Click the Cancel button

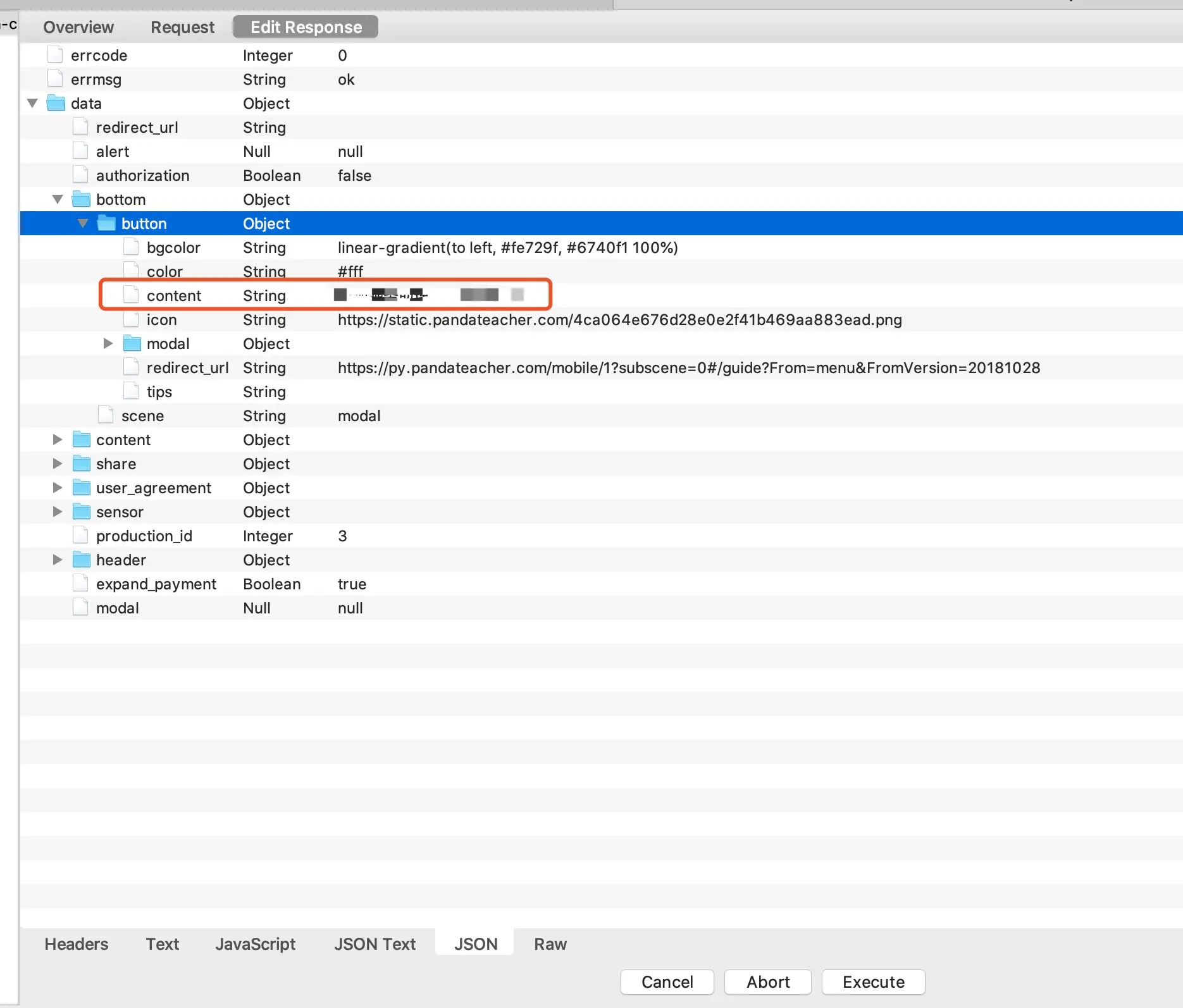667,982
